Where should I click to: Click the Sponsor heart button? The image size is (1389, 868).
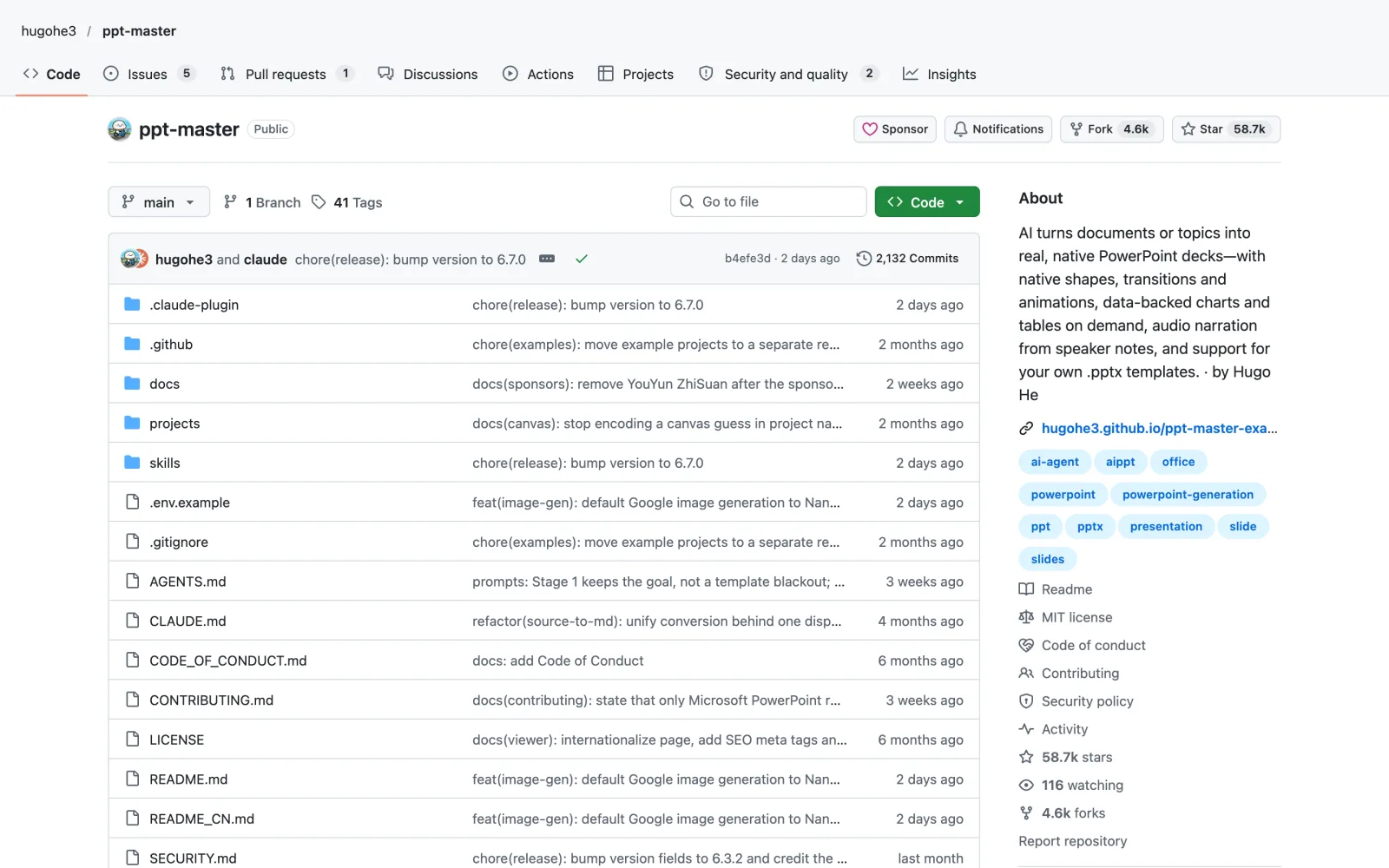tap(895, 129)
